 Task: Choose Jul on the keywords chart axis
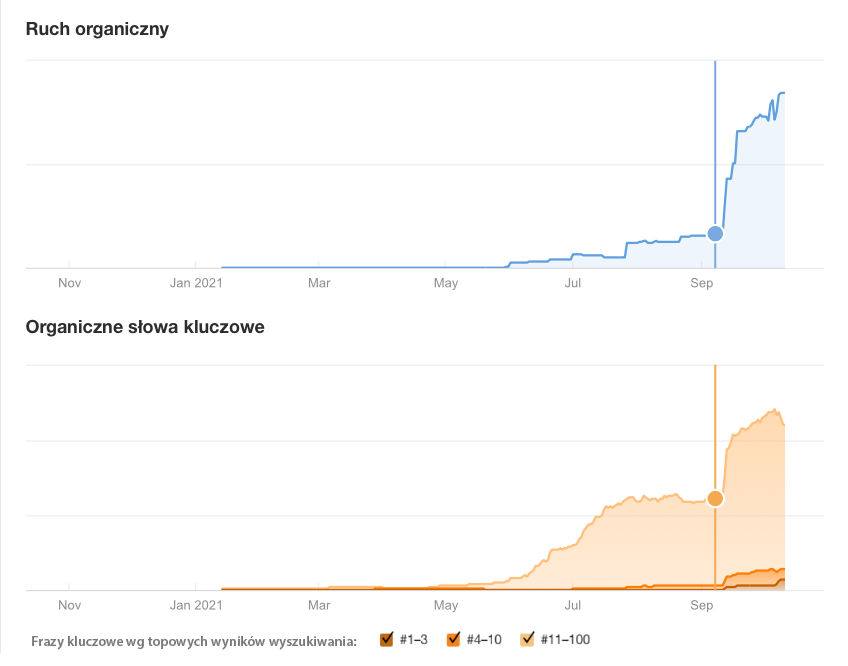573,605
